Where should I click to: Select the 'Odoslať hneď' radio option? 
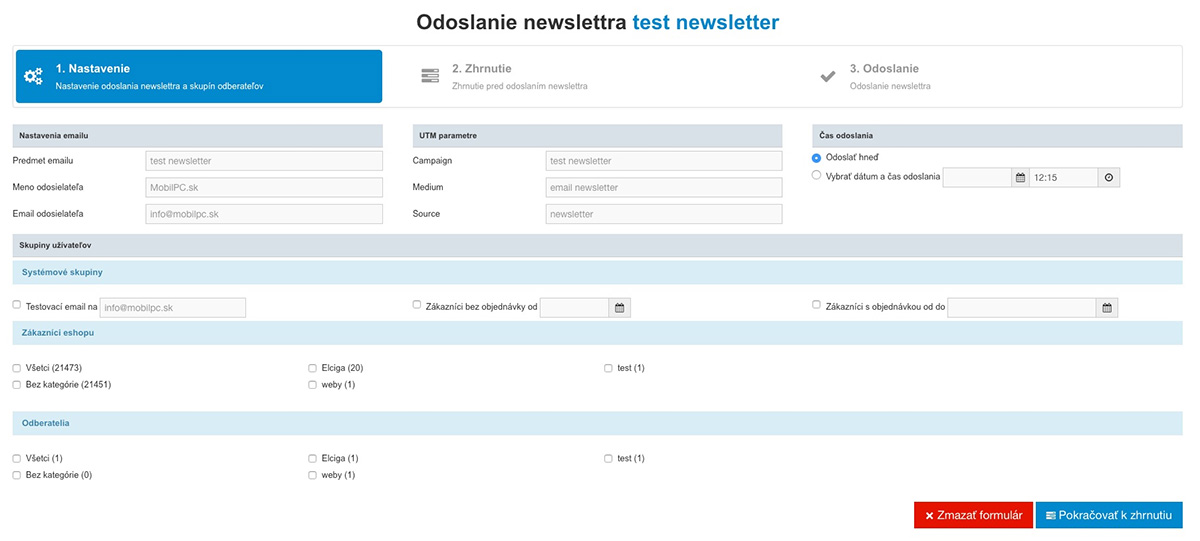pos(817,158)
